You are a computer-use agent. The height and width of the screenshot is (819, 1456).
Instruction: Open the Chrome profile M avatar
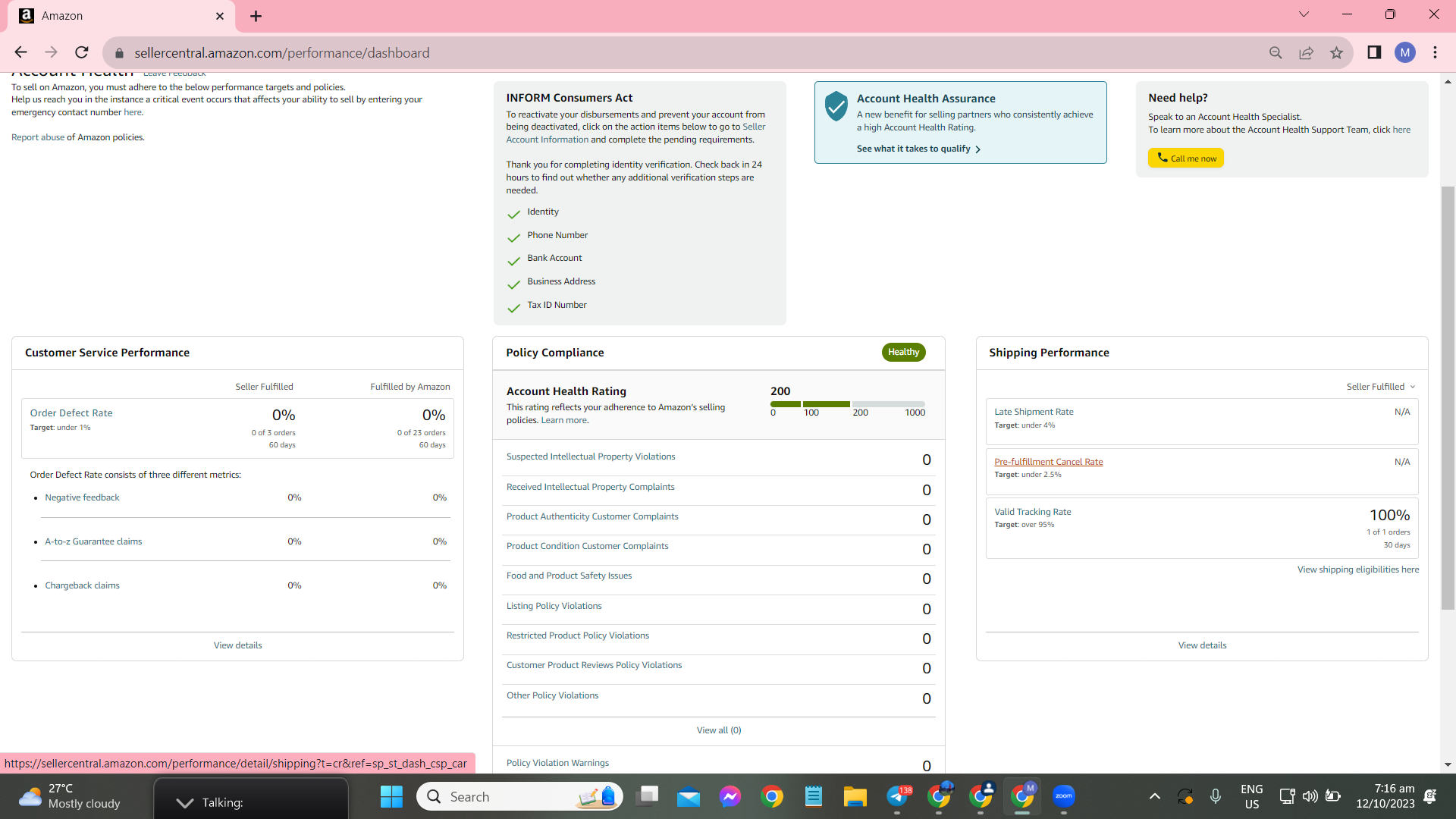coord(1405,52)
